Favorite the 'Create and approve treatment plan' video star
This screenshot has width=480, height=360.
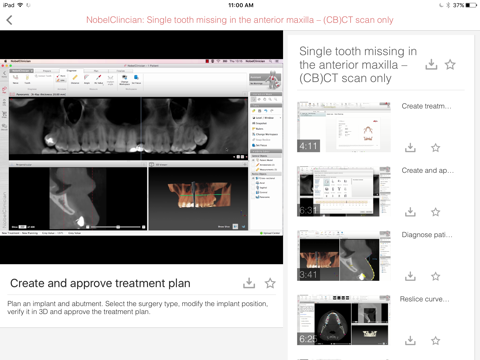[x=270, y=283]
